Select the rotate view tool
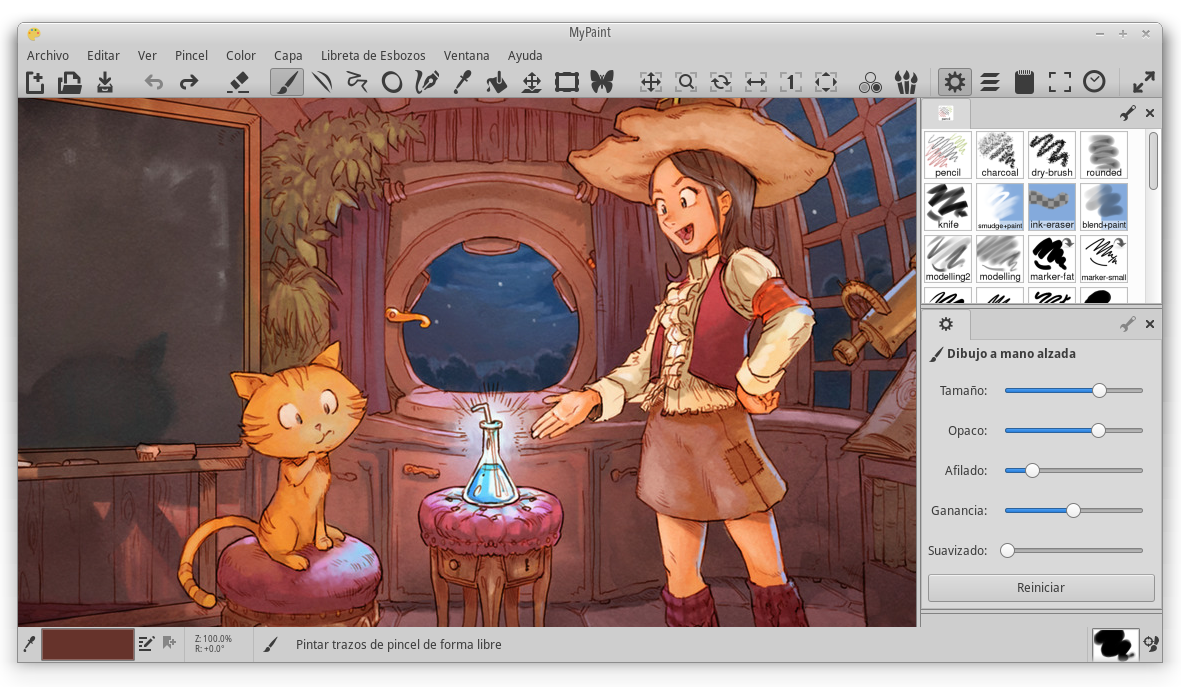This screenshot has height=687, width=1181. coord(721,82)
